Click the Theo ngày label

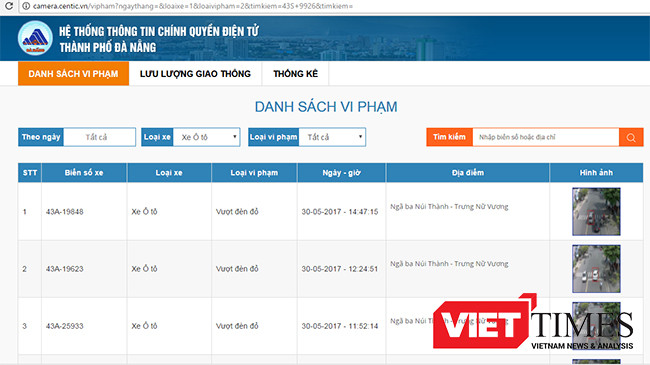[x=41, y=137]
